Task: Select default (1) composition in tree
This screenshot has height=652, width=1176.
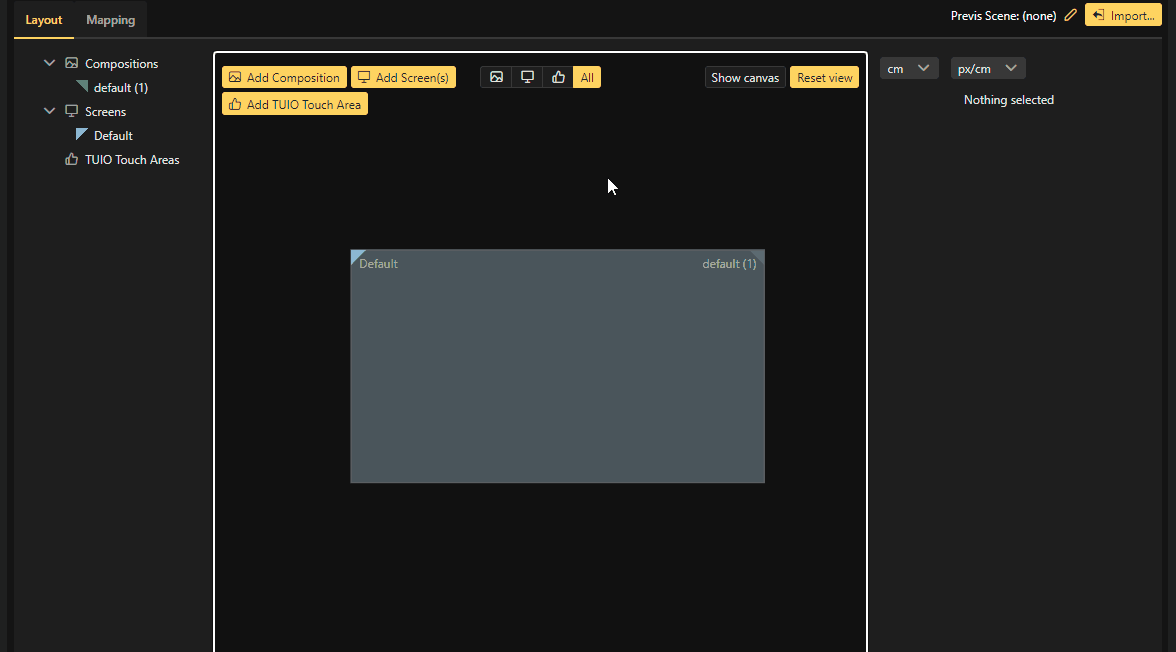Action: coord(120,87)
